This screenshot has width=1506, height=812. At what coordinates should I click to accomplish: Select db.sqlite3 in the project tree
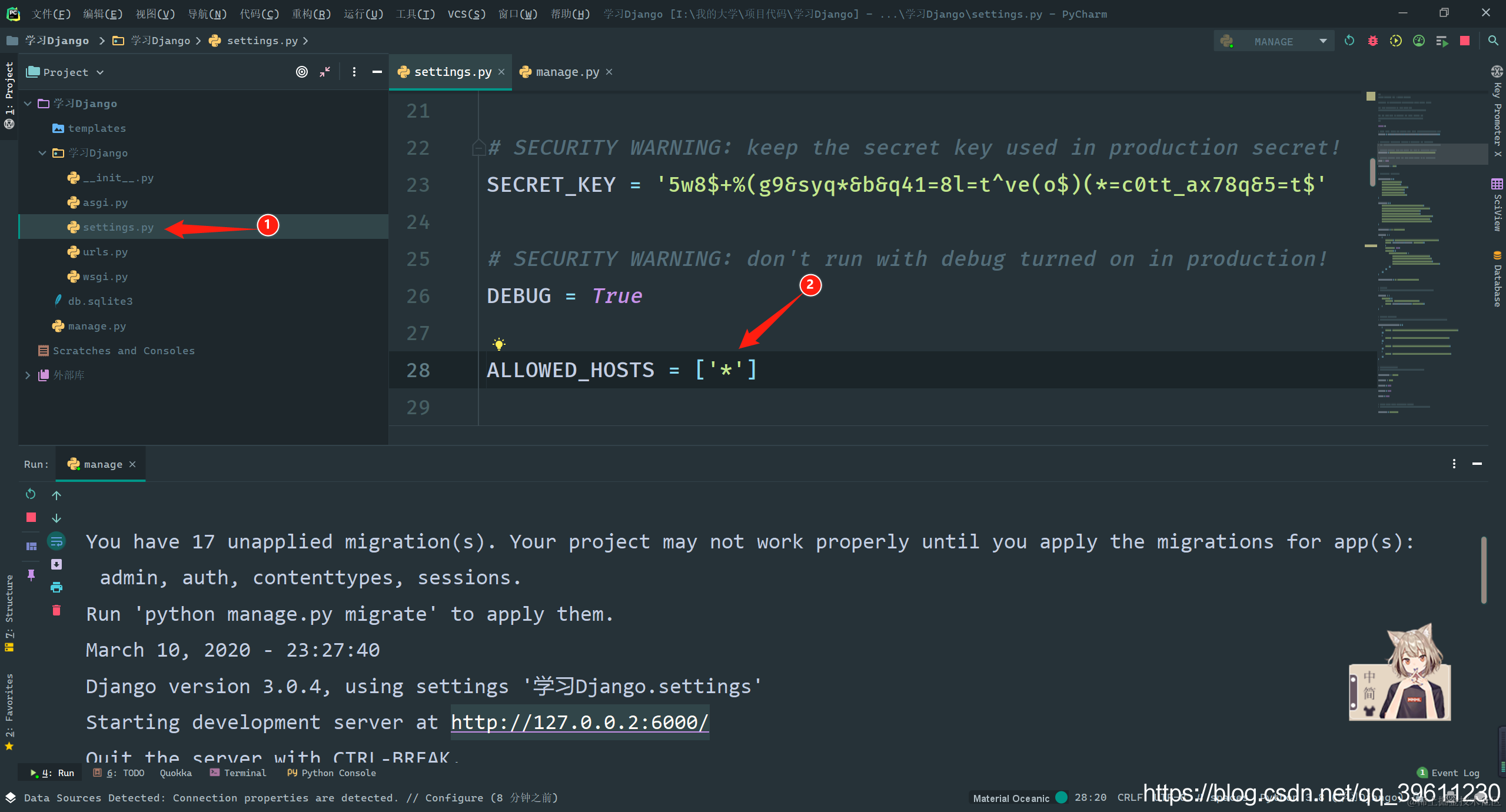[x=100, y=301]
